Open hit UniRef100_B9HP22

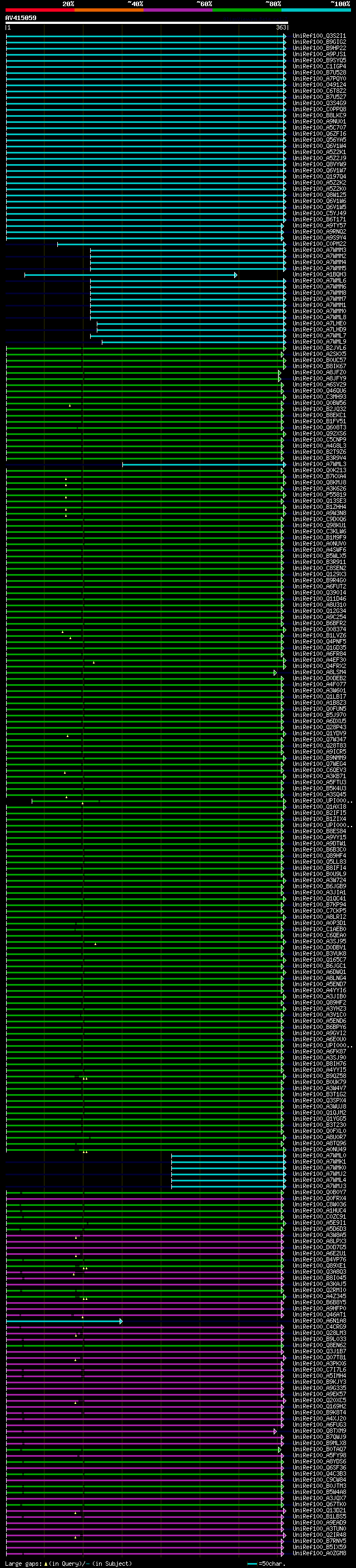[x=319, y=48]
